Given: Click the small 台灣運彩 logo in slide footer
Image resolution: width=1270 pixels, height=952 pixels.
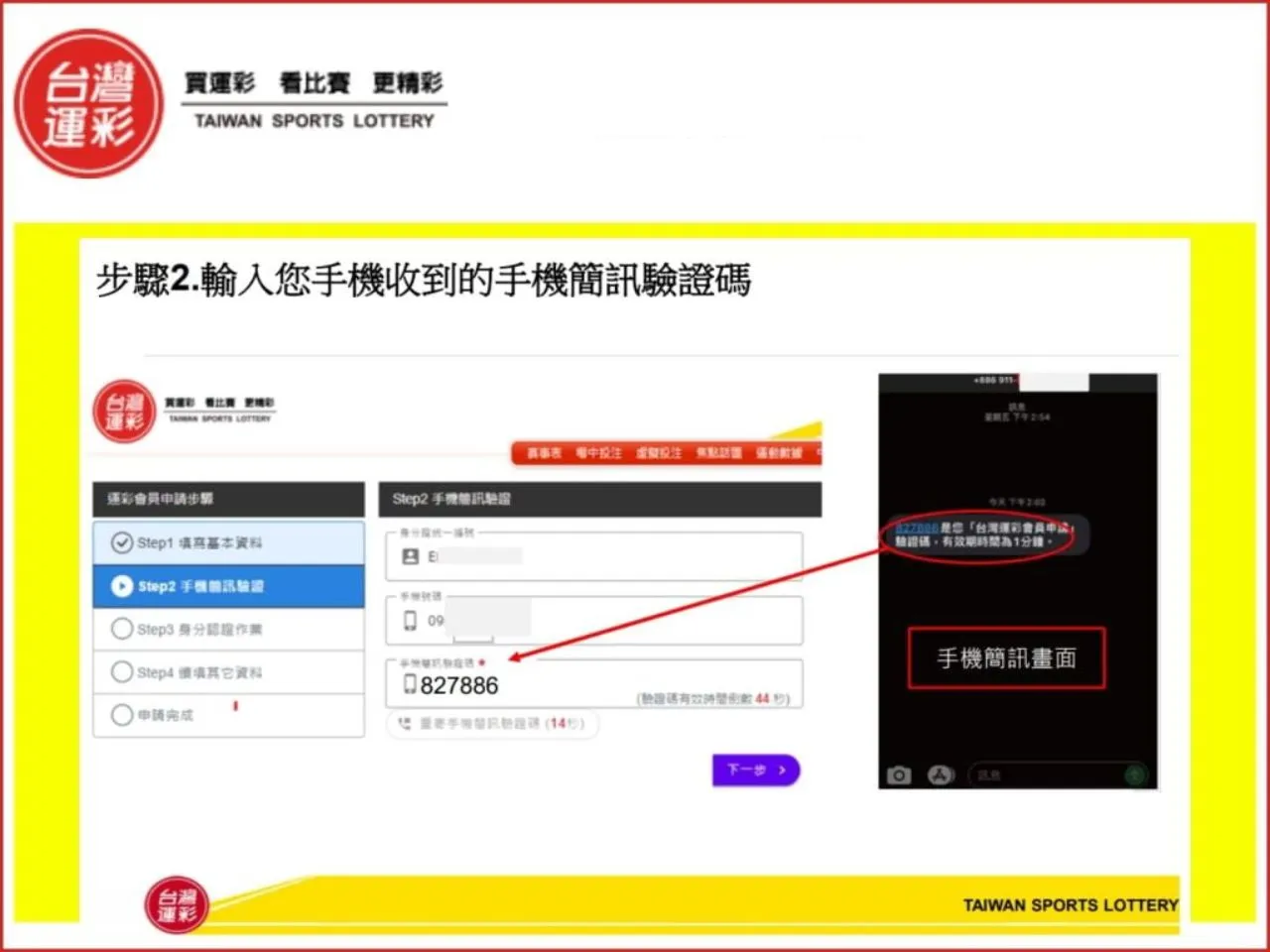Looking at the screenshot, I should pos(177,905).
